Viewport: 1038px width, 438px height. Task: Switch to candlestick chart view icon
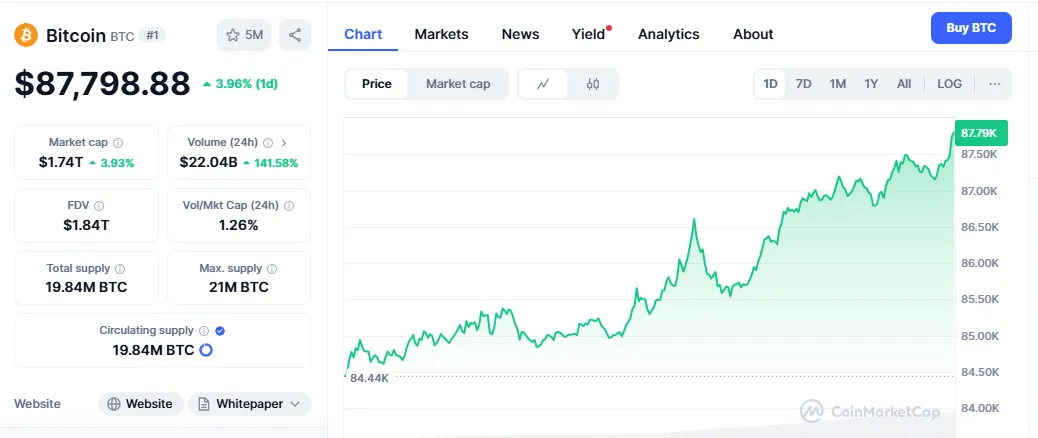point(593,84)
